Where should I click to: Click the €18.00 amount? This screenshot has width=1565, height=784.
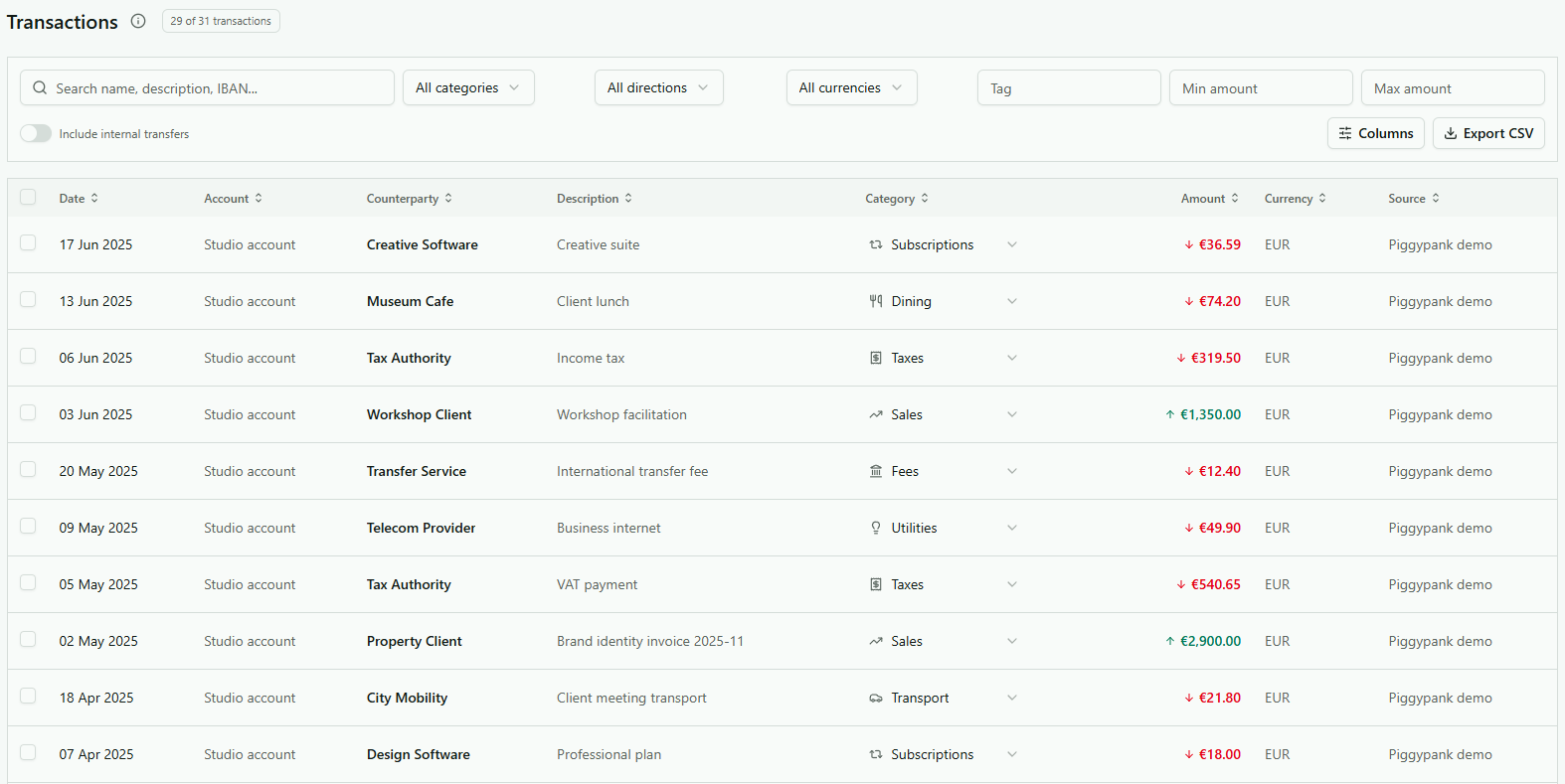pyautogui.click(x=1219, y=754)
